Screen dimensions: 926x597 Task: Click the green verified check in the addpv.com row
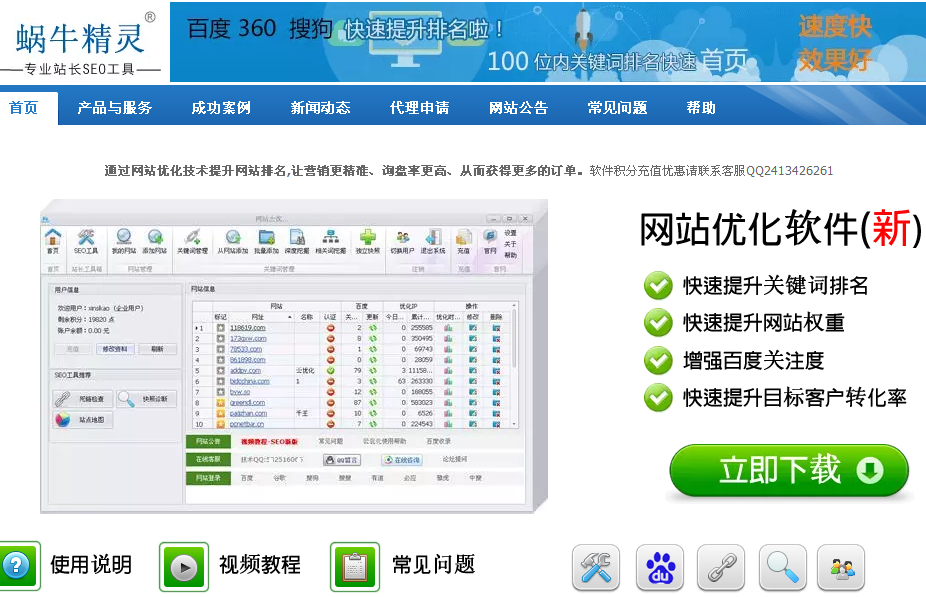pos(331,371)
